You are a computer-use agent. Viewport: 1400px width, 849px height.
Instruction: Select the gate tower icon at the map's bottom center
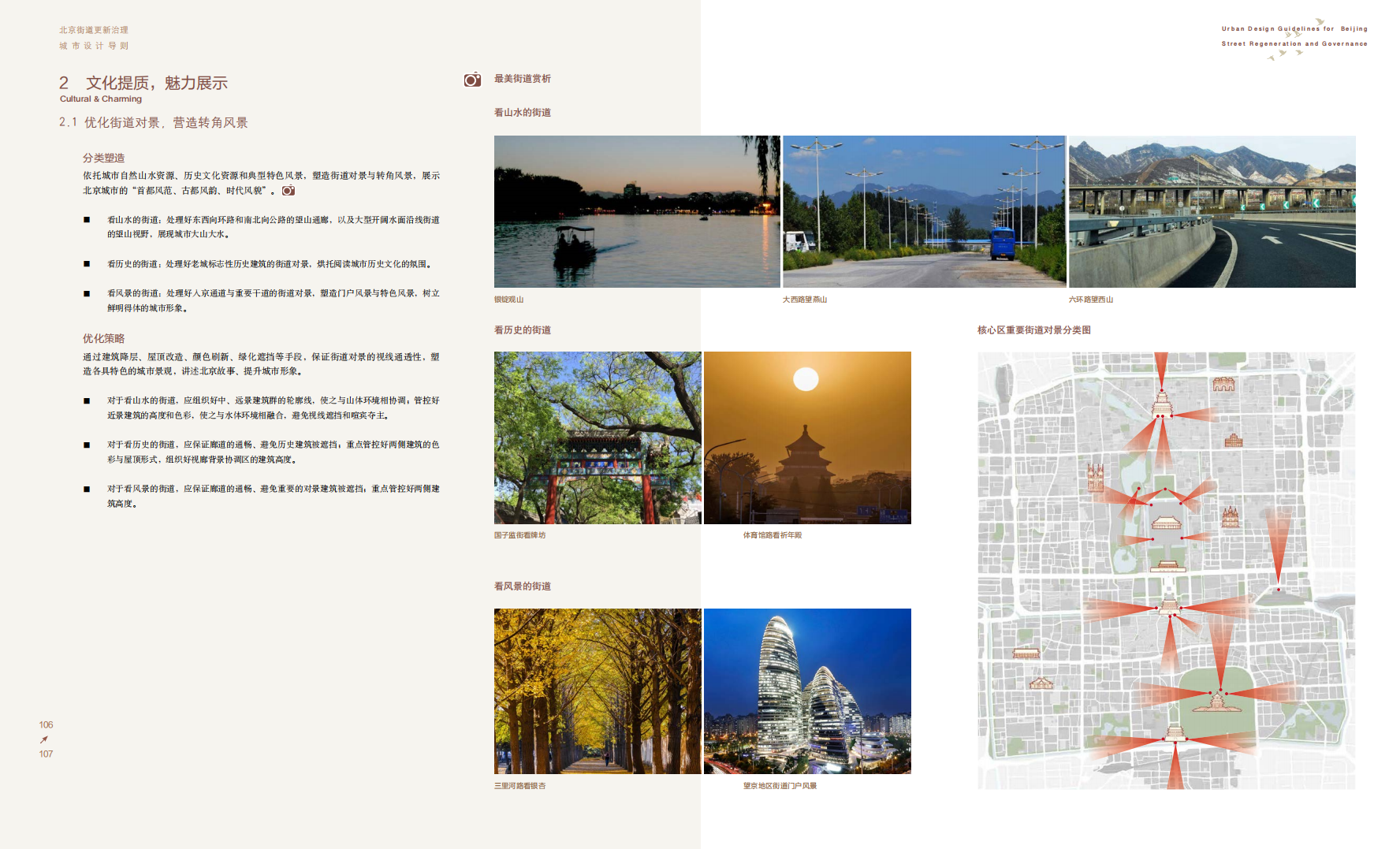pos(1175,733)
